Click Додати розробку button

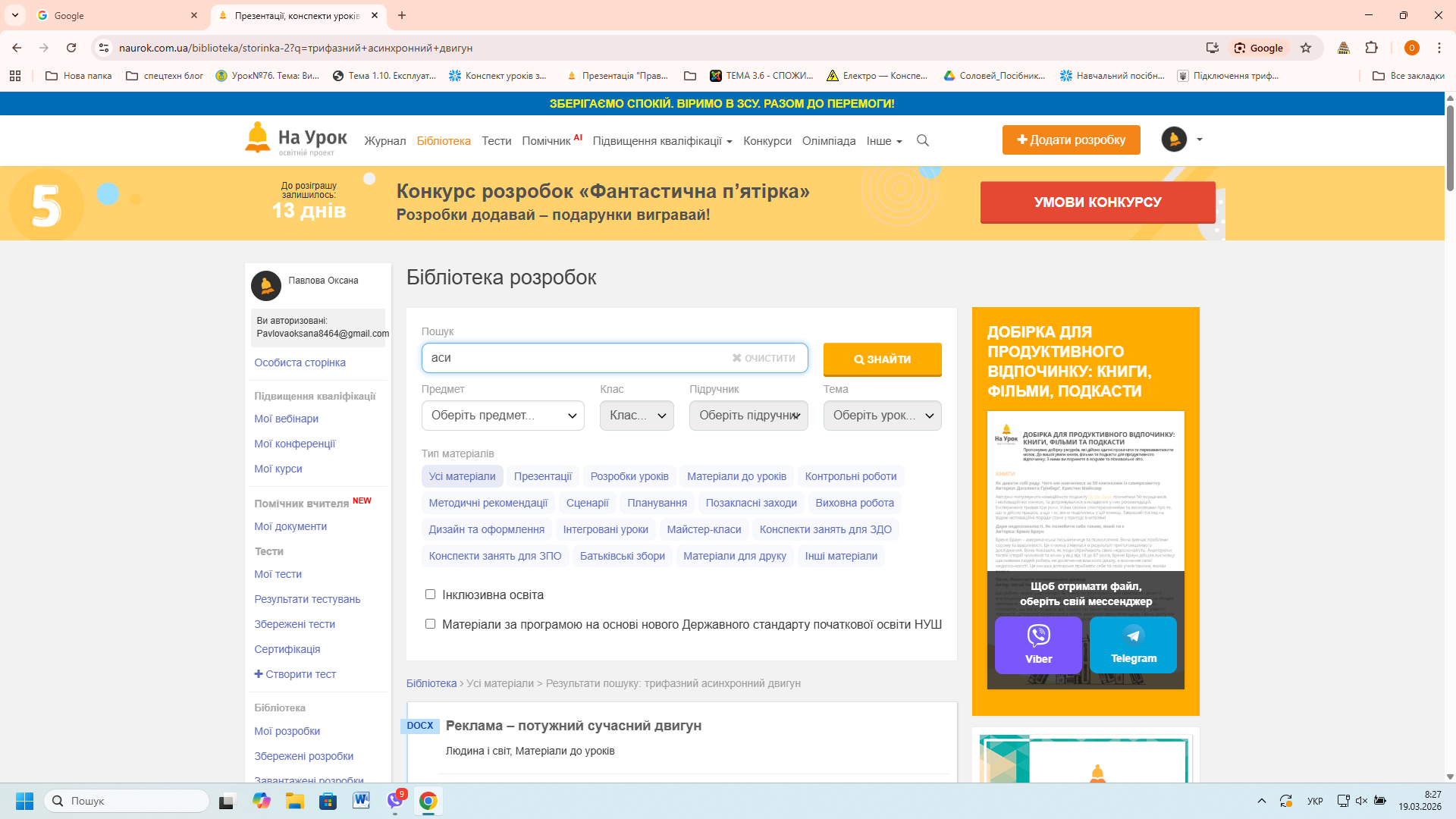click(x=1071, y=140)
